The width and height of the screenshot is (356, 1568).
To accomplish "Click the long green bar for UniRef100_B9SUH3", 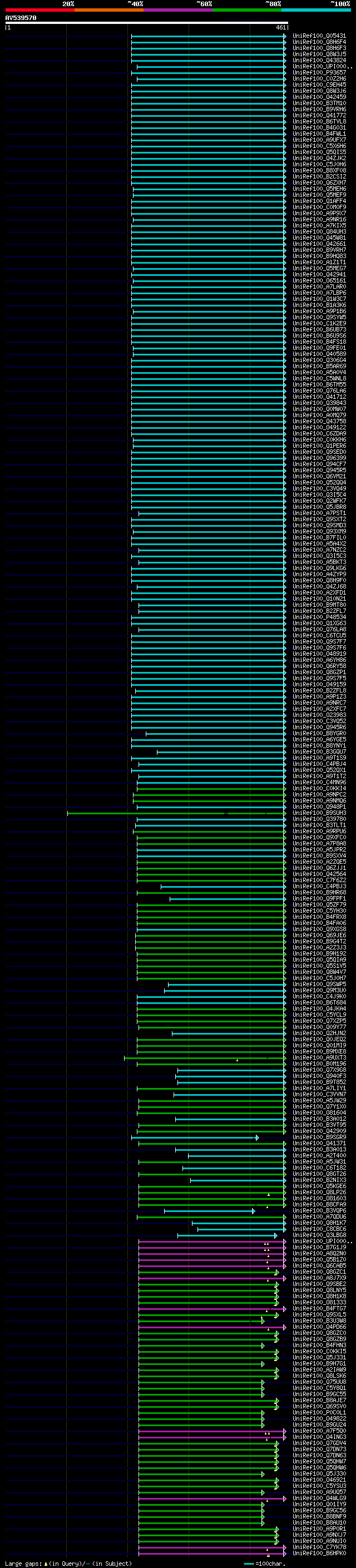I will click(x=176, y=813).
